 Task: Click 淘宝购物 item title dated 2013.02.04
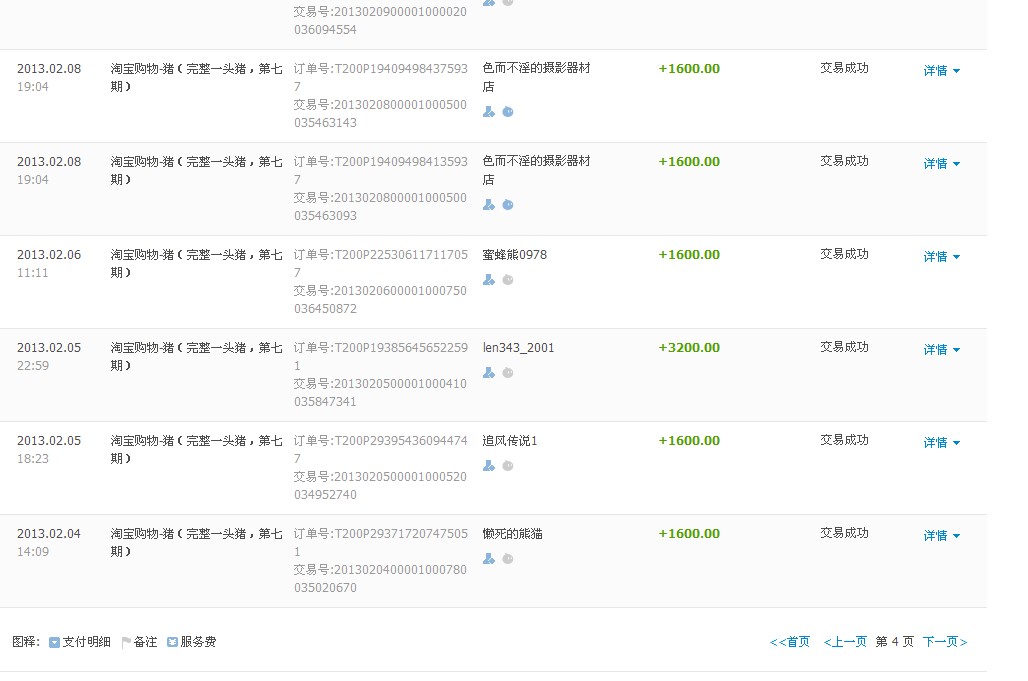pos(196,542)
